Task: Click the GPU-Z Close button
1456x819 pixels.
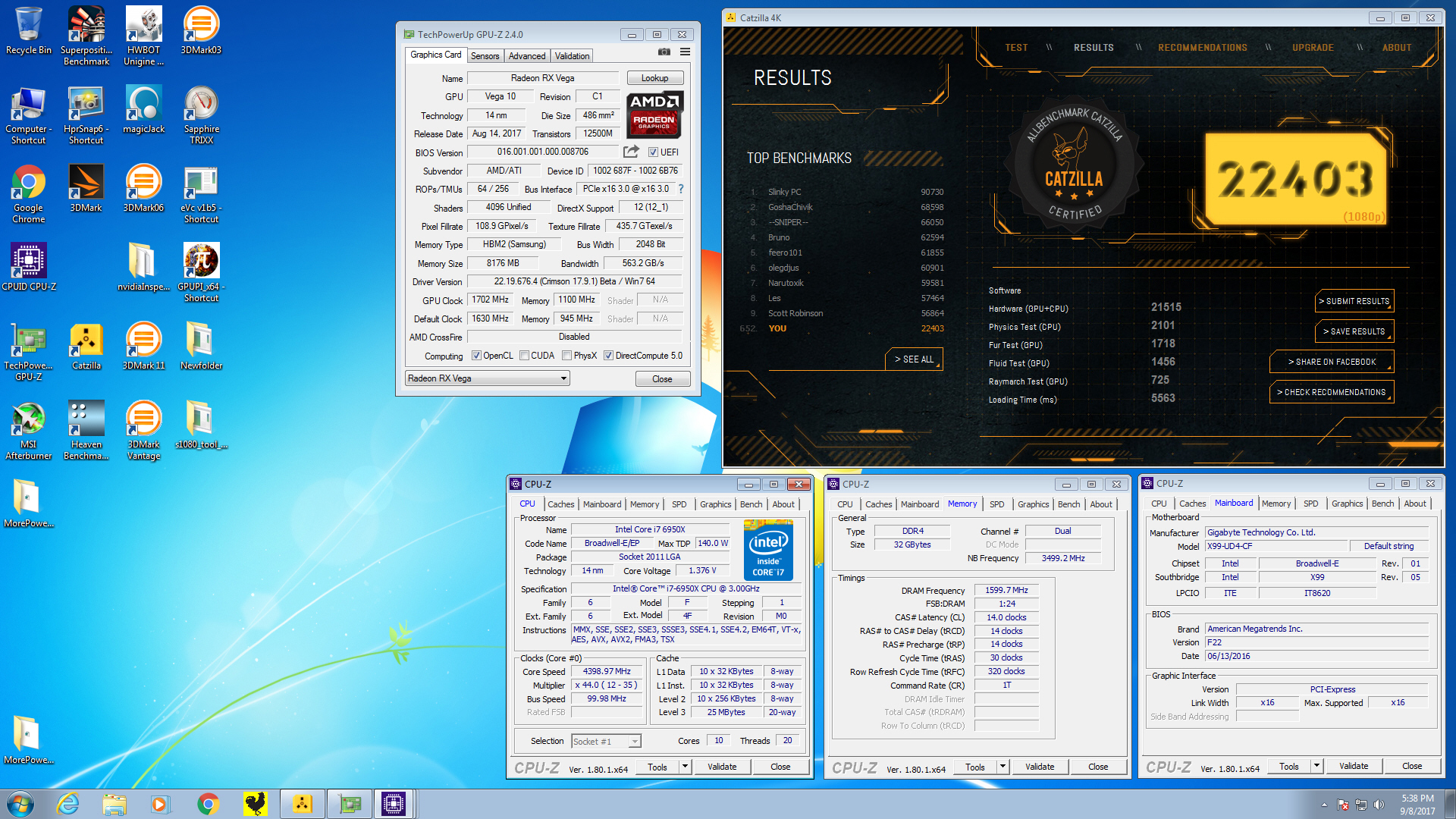Action: pyautogui.click(x=662, y=379)
